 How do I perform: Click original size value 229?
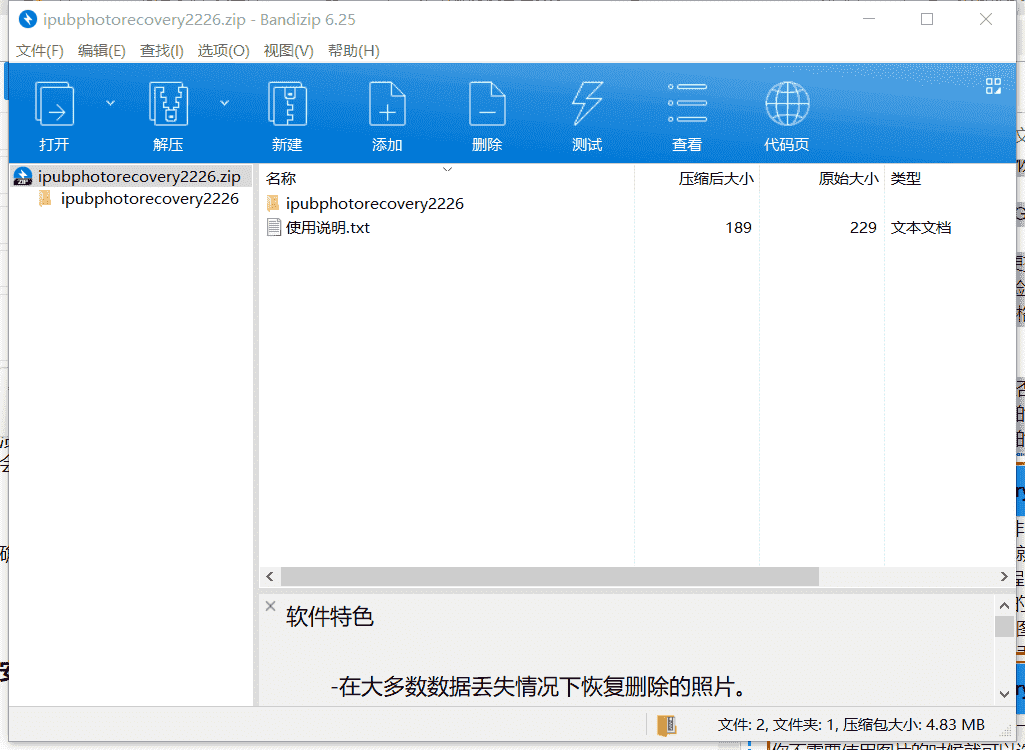(863, 228)
